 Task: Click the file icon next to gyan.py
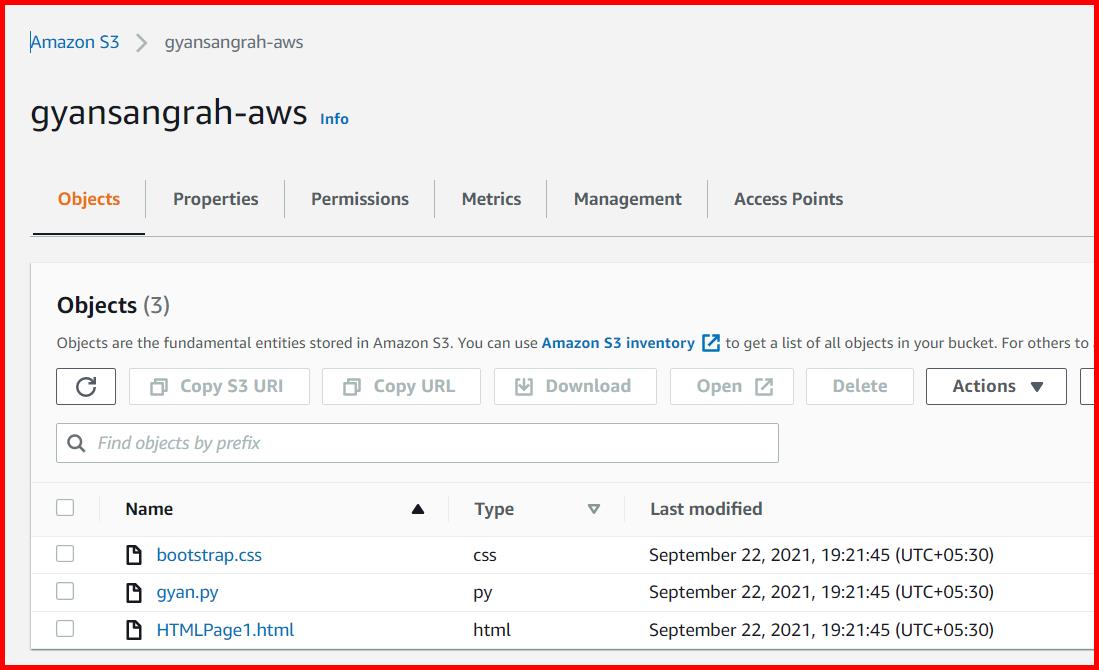[x=133, y=592]
